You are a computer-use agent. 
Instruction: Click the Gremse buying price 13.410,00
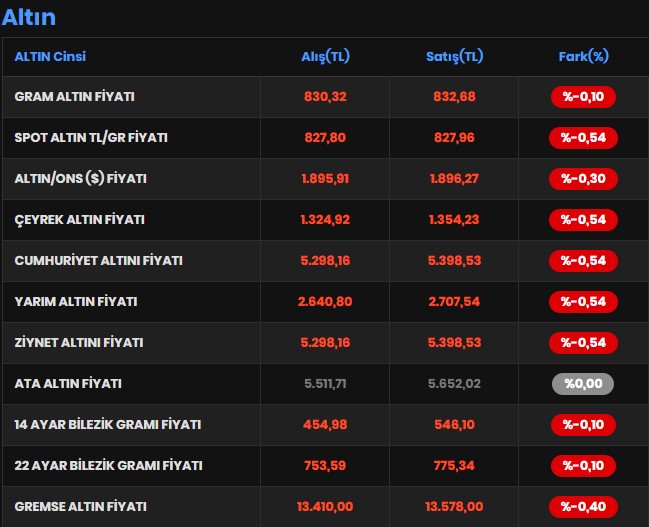click(325, 506)
